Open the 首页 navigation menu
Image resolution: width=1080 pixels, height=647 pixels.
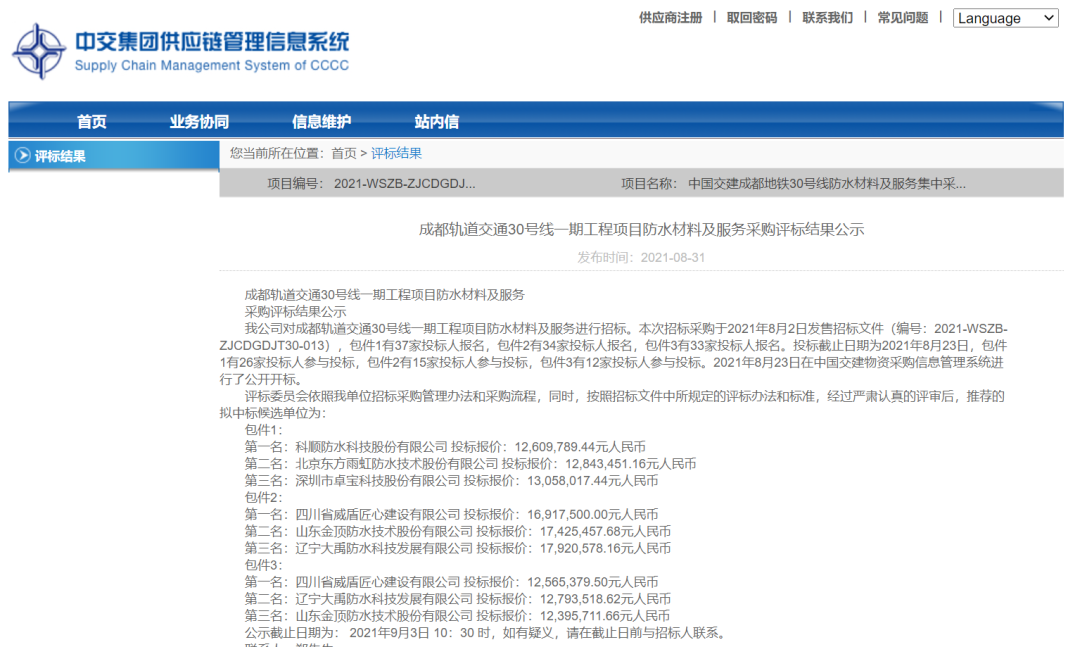[x=92, y=122]
